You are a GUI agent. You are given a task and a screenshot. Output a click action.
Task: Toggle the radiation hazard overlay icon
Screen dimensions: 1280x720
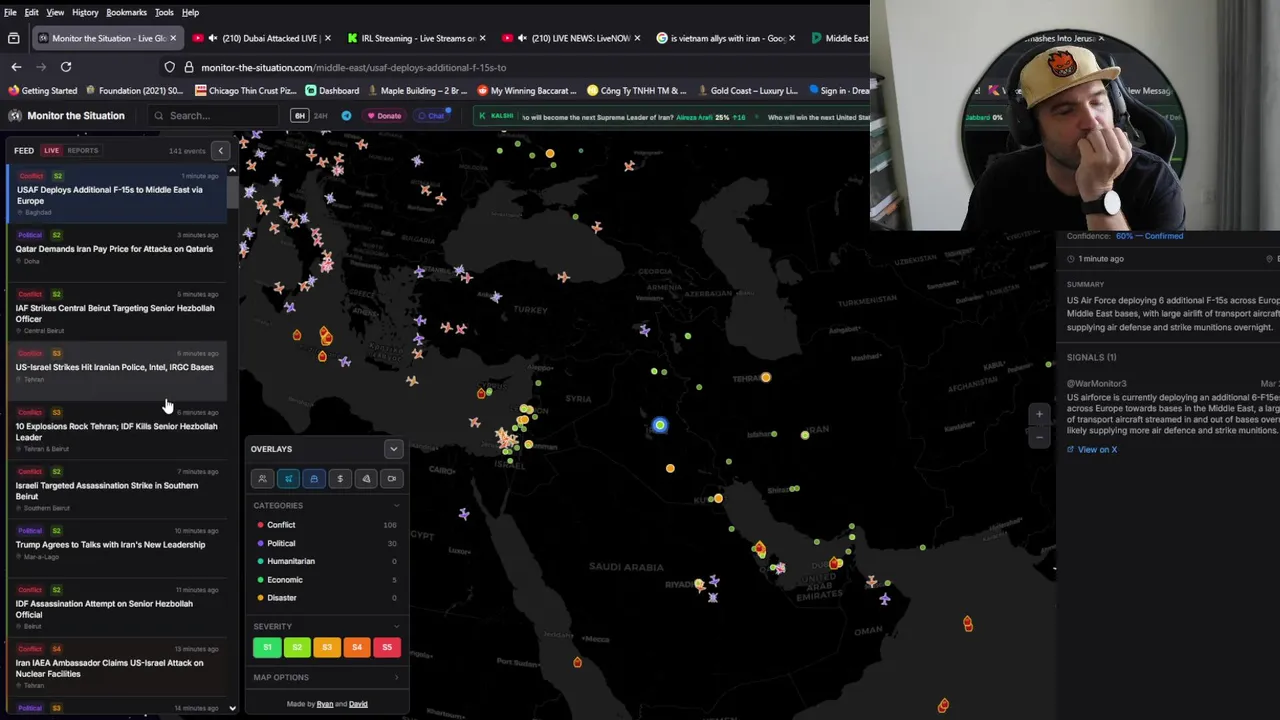[x=366, y=479]
